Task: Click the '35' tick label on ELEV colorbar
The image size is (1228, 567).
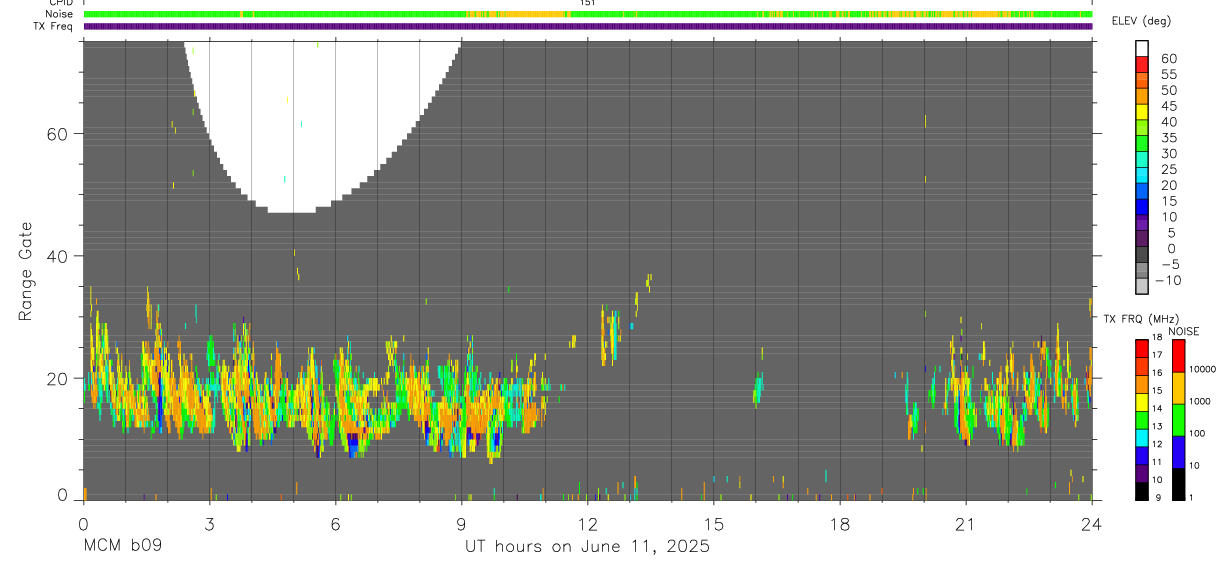Action: [1168, 137]
